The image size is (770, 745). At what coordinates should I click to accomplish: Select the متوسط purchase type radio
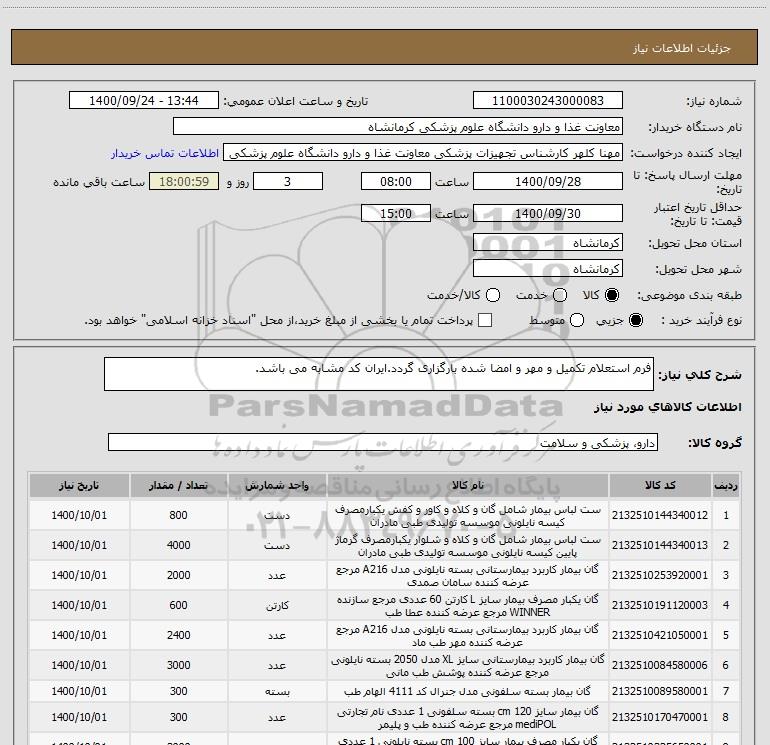(x=577, y=320)
